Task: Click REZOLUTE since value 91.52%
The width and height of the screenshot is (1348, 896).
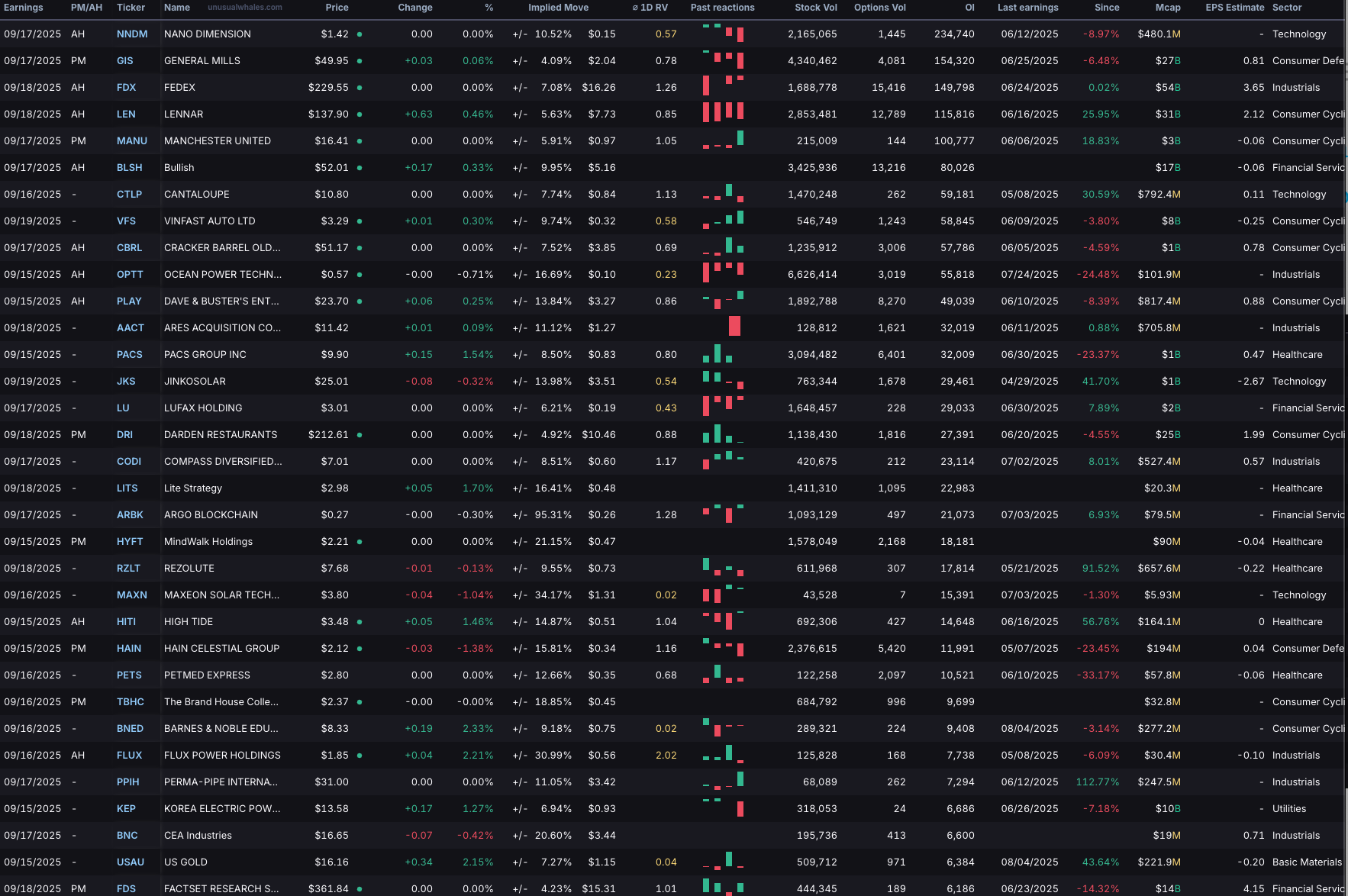Action: pyautogui.click(x=1101, y=569)
